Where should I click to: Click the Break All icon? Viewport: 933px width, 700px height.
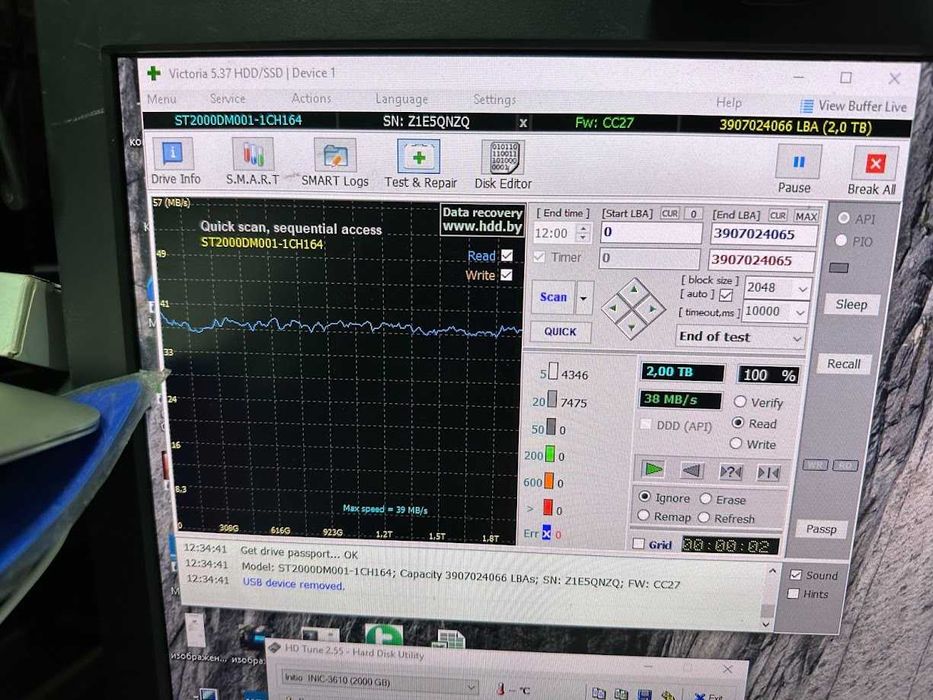point(875,164)
